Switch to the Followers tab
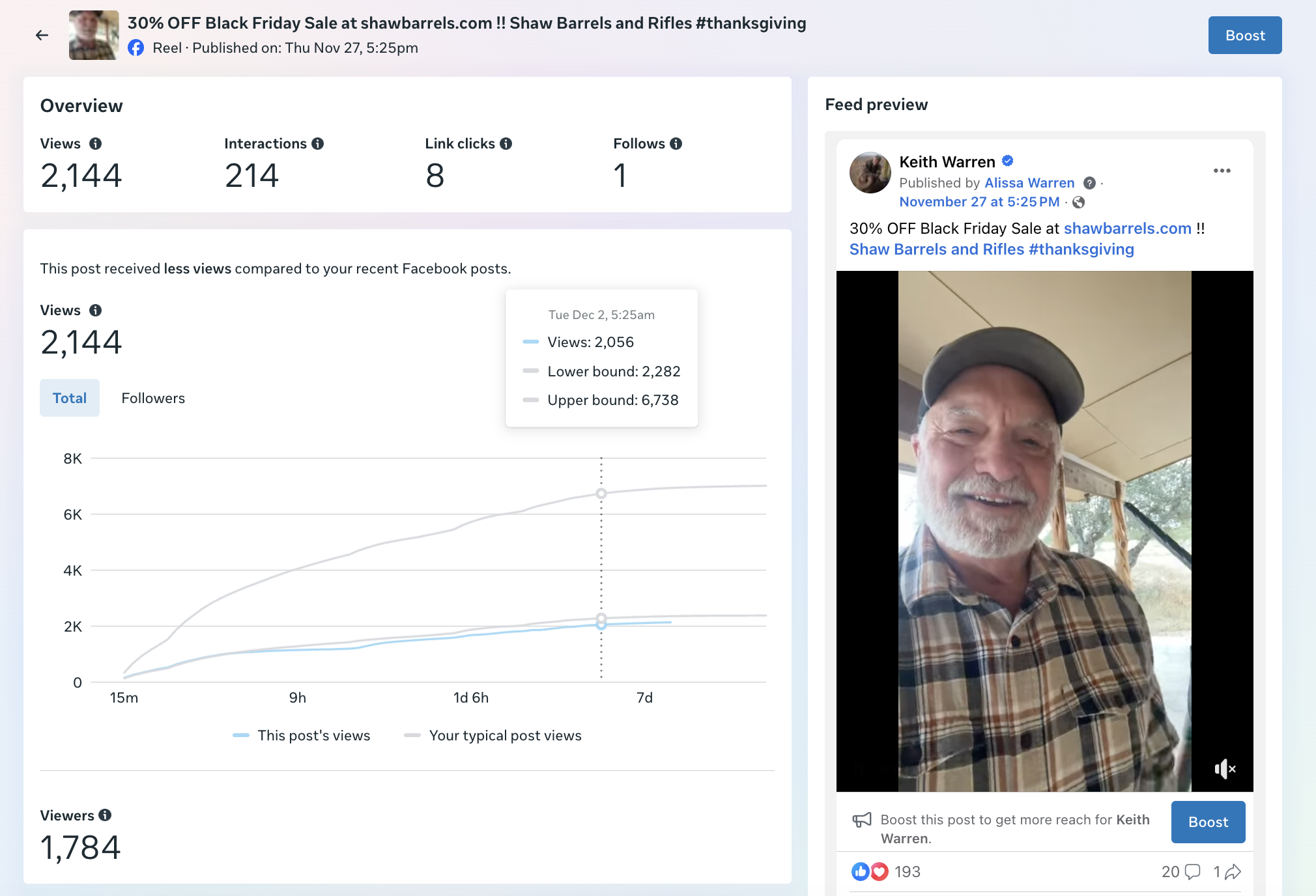Screen dimensions: 1316x896 click(x=153, y=398)
